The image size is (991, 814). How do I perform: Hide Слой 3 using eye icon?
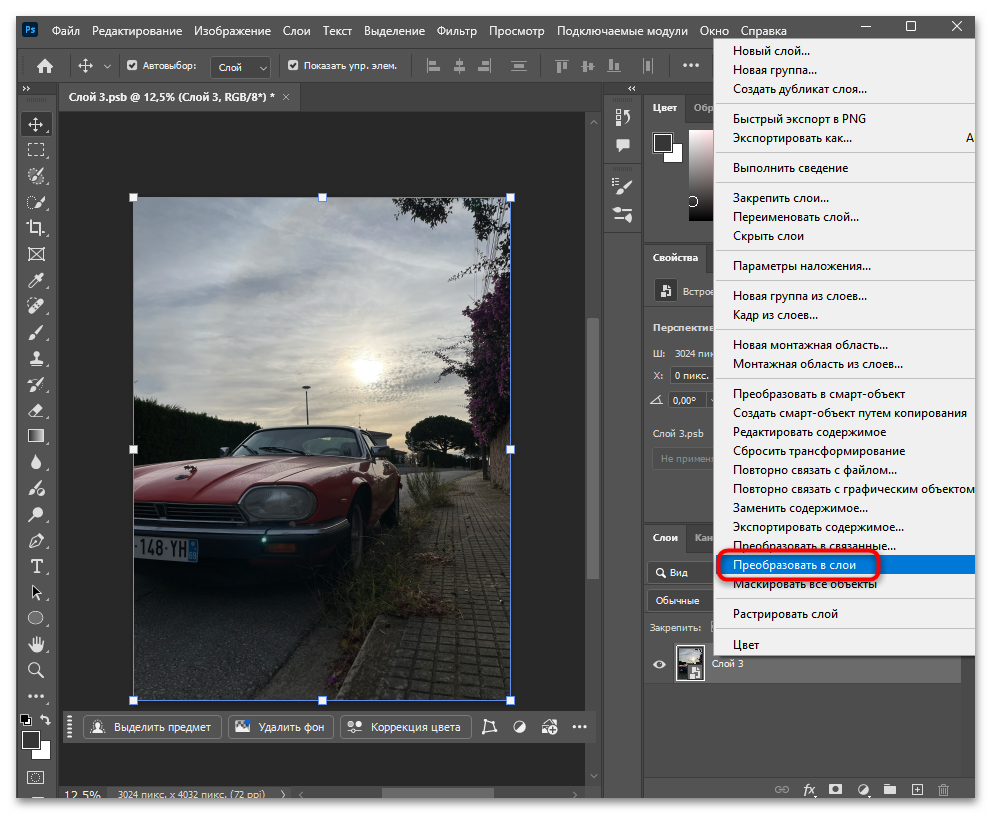(659, 664)
